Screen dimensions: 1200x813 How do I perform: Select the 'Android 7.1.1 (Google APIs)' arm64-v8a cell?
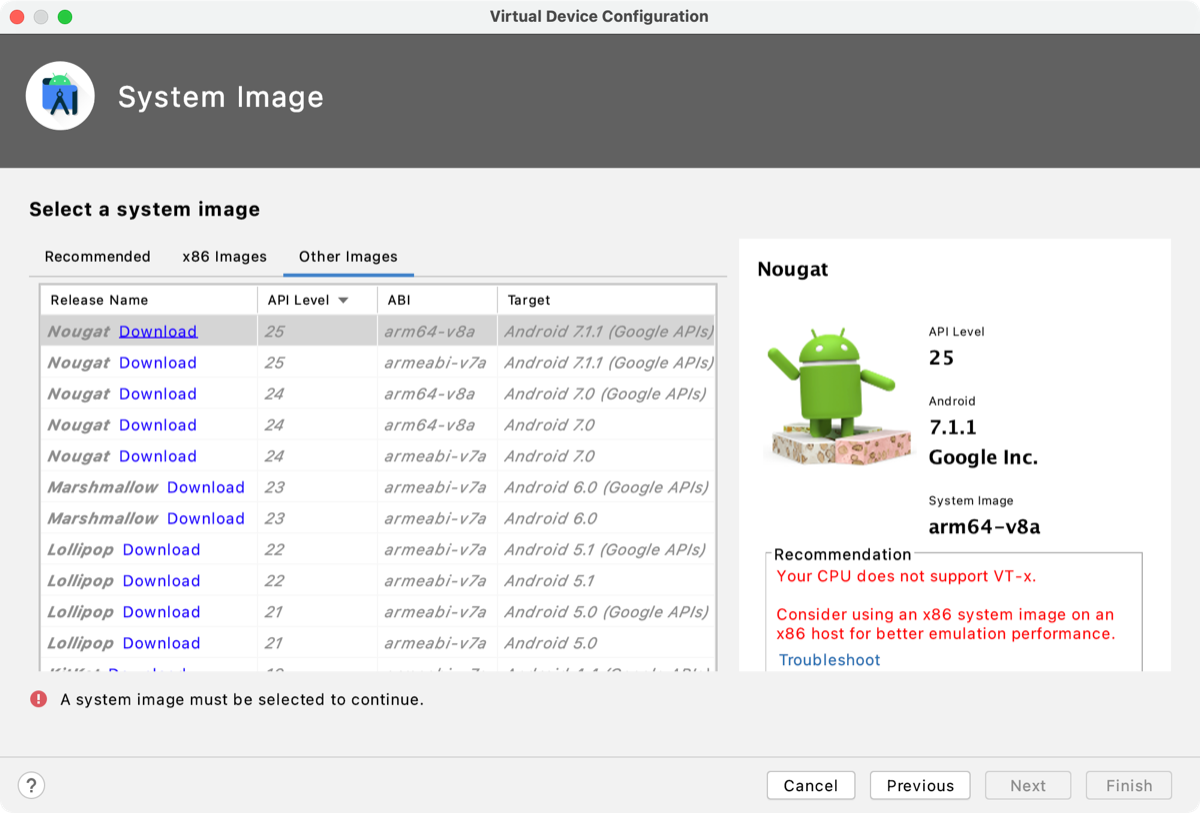click(x=608, y=331)
